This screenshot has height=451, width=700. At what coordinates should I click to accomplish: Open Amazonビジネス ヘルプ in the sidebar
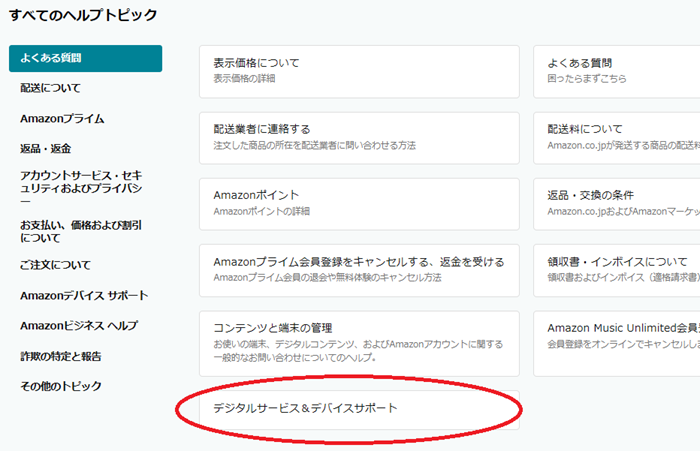[79, 326]
